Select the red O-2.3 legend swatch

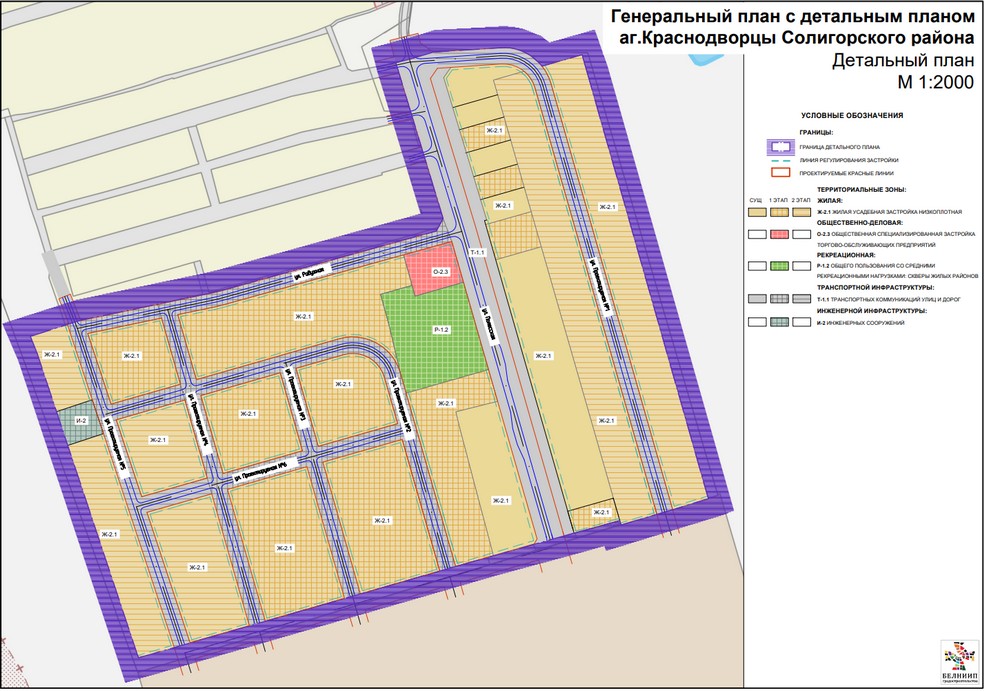click(779, 235)
